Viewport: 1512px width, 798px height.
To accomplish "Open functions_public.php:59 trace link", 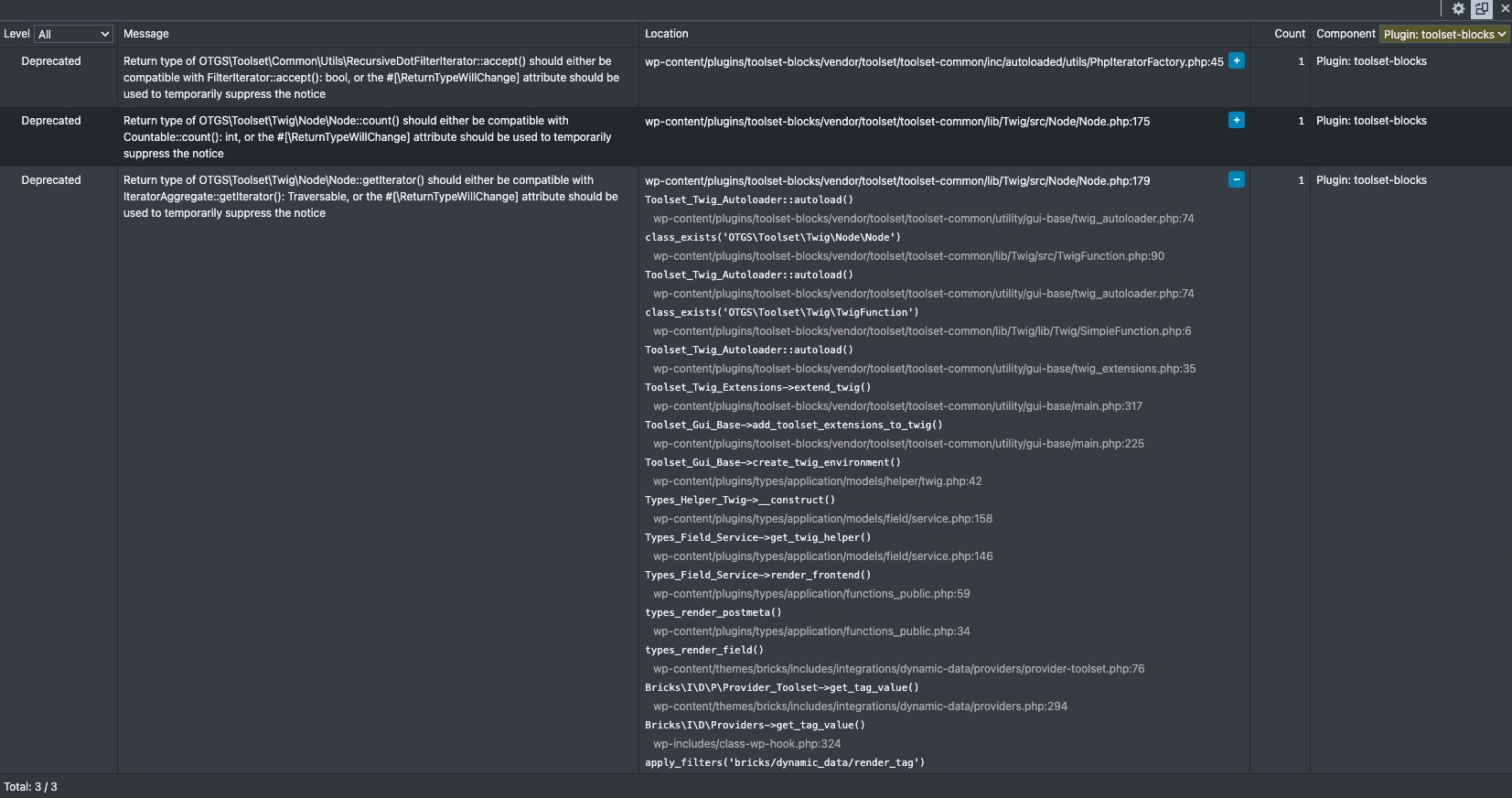I will click(811, 594).
